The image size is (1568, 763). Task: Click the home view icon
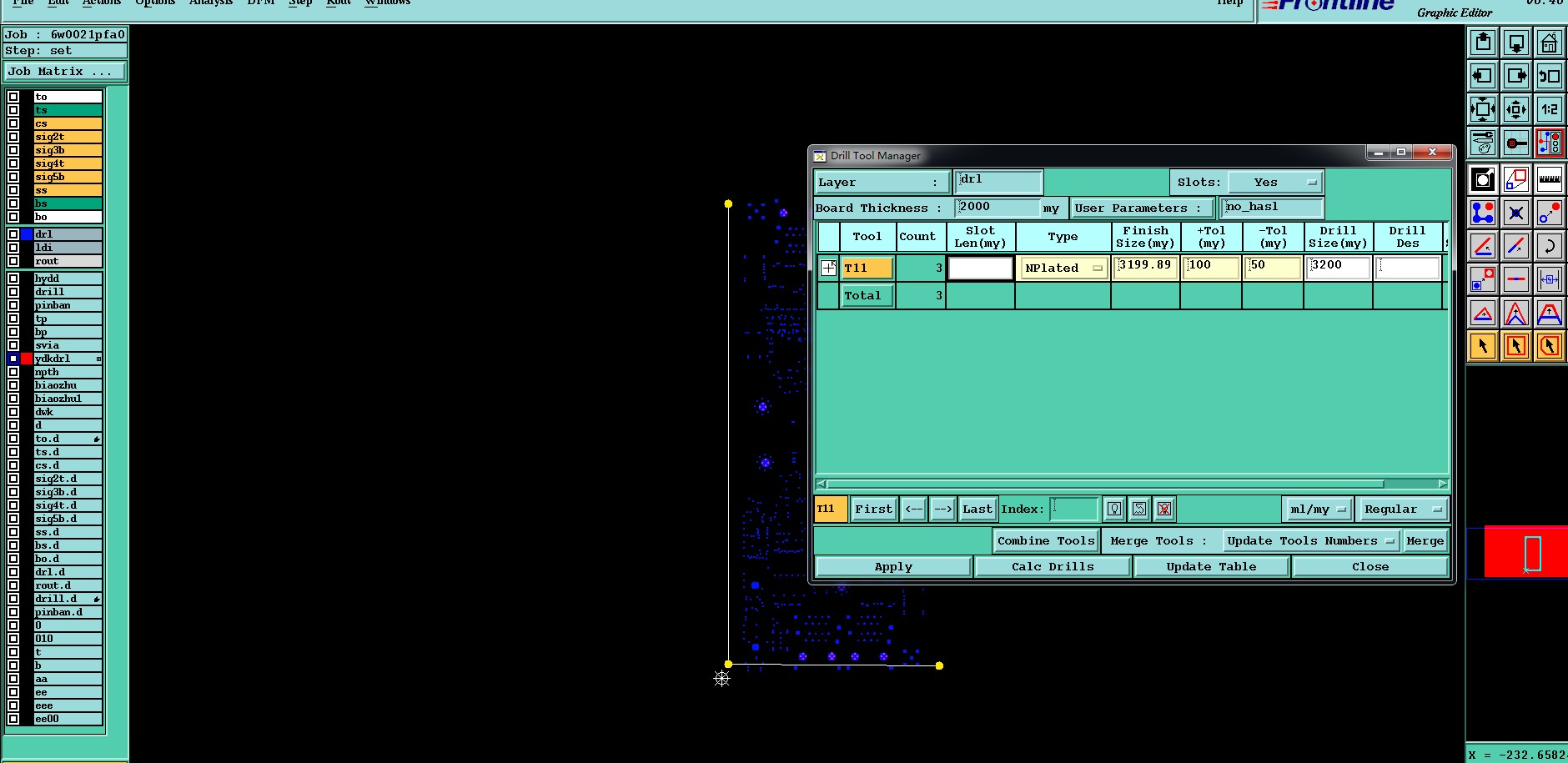pyautogui.click(x=1549, y=43)
